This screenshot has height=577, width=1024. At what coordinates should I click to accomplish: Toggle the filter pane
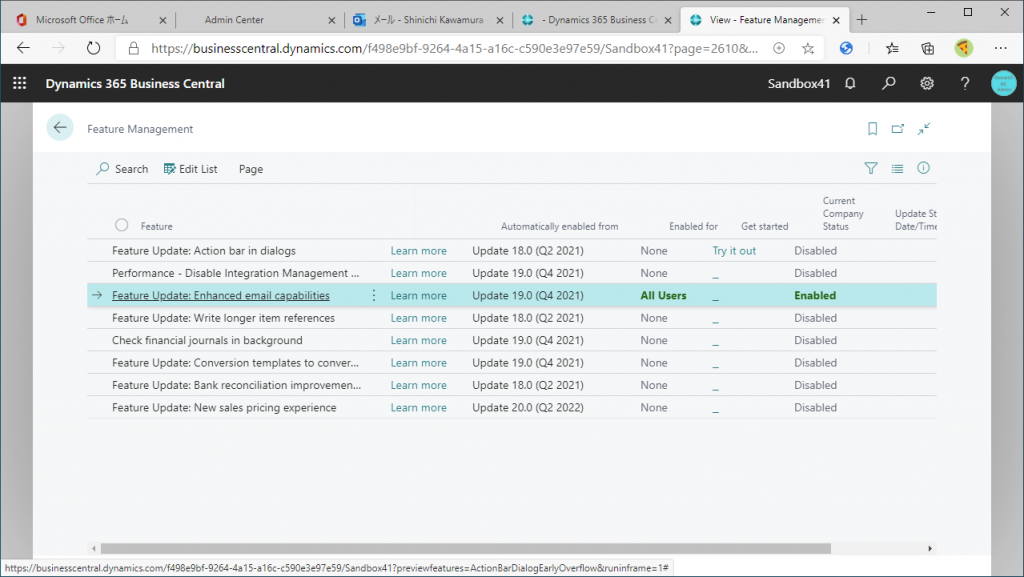(x=871, y=168)
